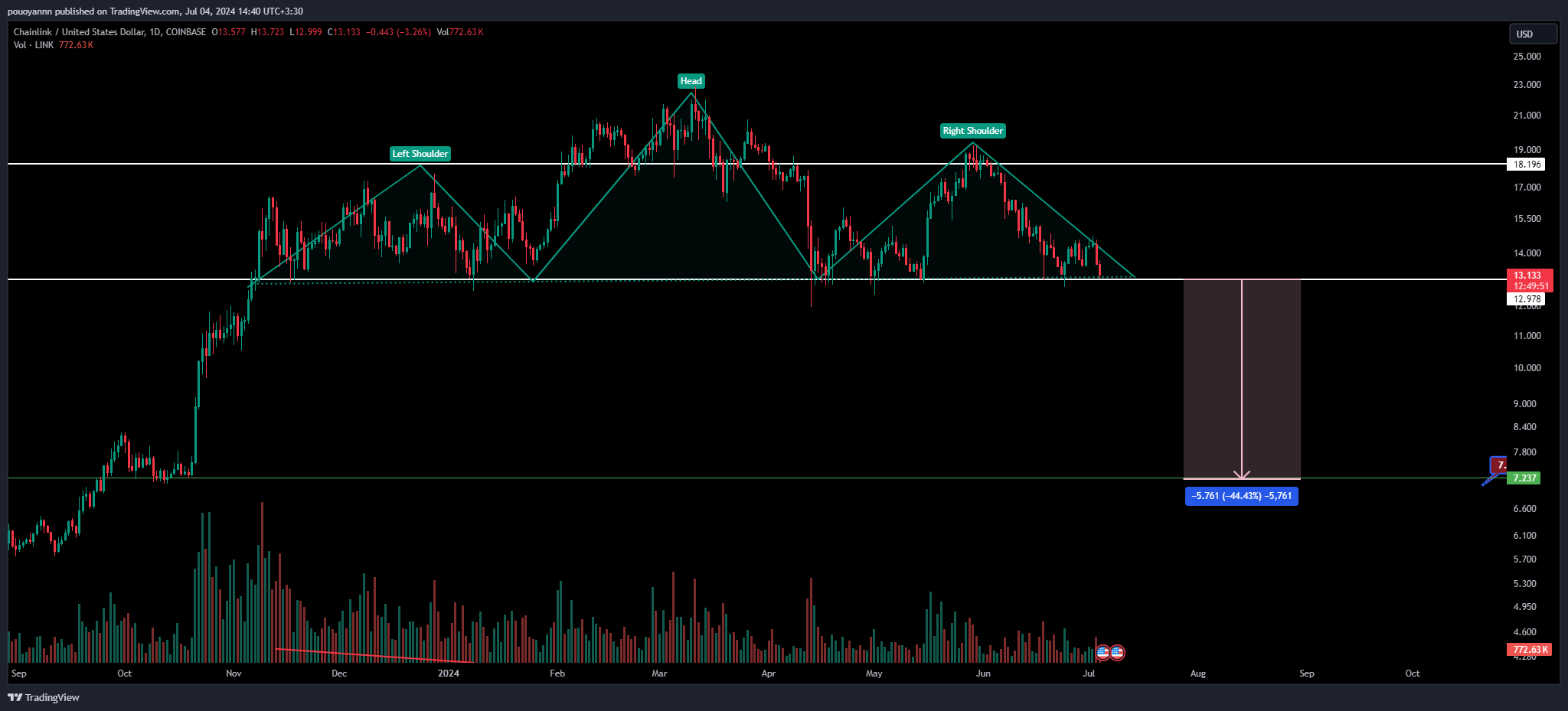The height and width of the screenshot is (711, 1568).
Task: Select the 'Head' pattern label
Action: tap(691, 81)
